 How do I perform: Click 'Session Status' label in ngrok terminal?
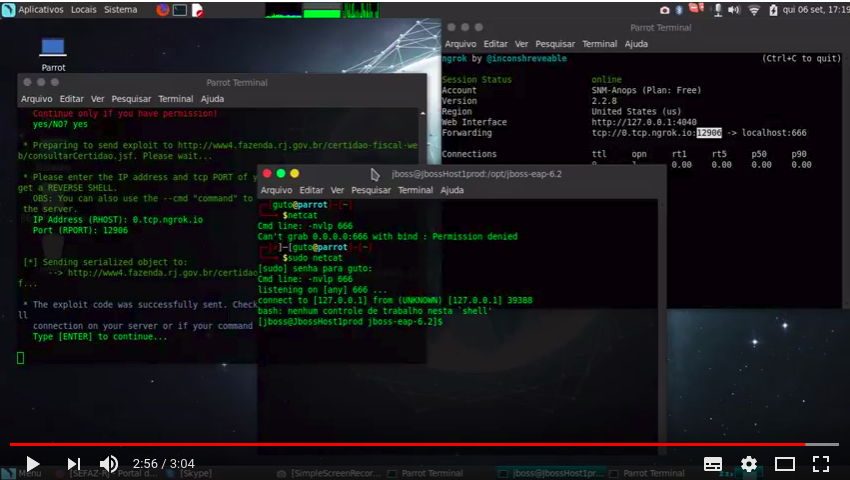click(x=476, y=80)
